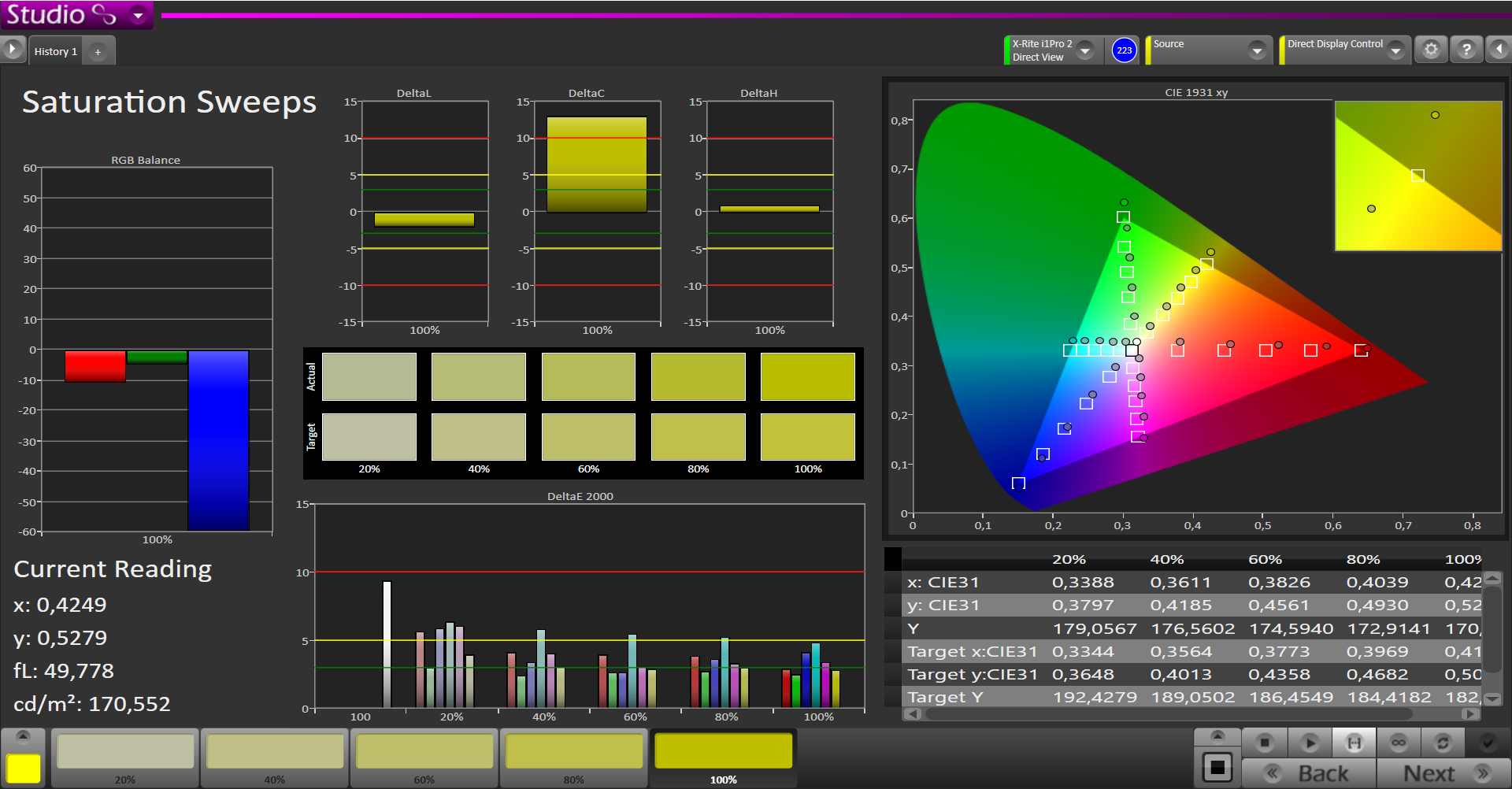Open the X-Rite i1Pro 2 meter dropdown
This screenshot has width=1512, height=789.
coord(1085,50)
